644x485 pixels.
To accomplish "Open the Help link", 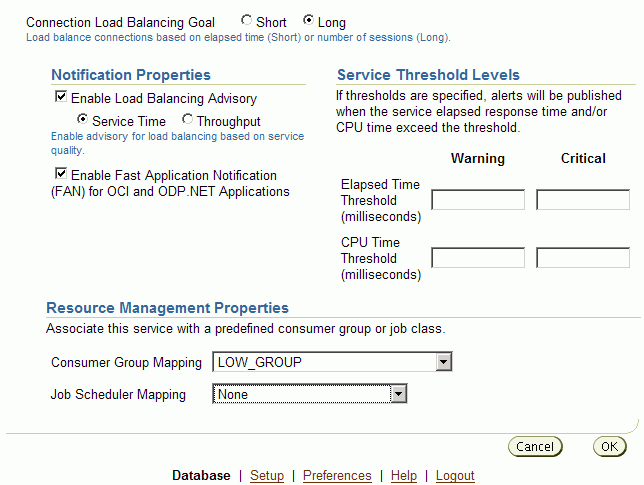I will pos(404,476).
